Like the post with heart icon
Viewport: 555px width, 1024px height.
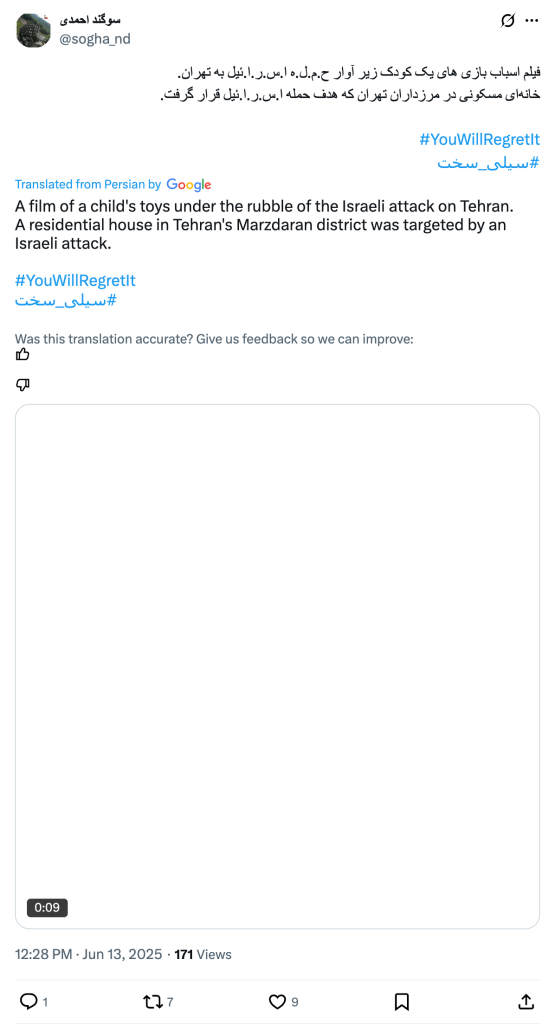pyautogui.click(x=278, y=1001)
